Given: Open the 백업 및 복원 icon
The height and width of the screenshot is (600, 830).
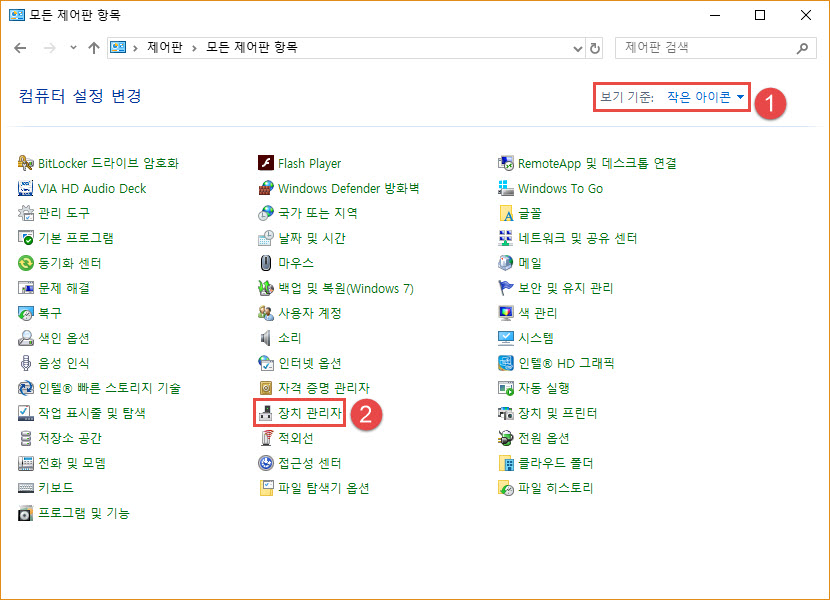Looking at the screenshot, I should coord(266,288).
